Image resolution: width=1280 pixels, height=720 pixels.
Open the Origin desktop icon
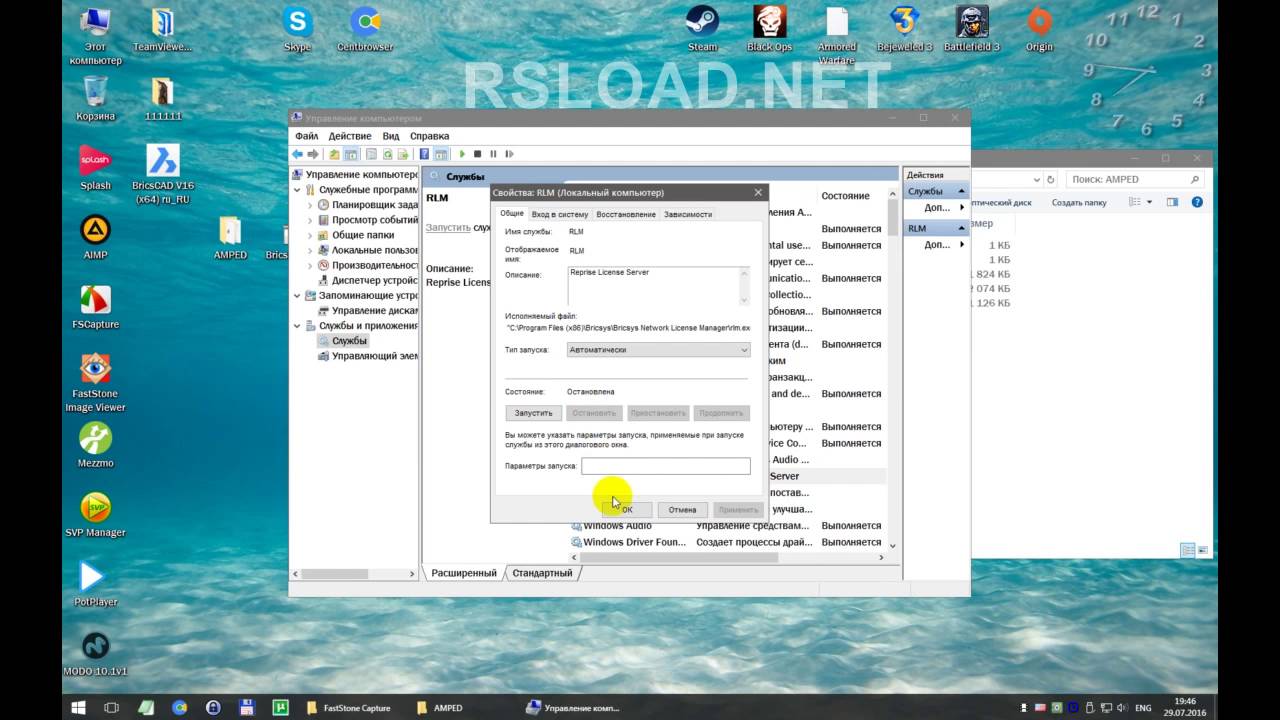click(1040, 28)
